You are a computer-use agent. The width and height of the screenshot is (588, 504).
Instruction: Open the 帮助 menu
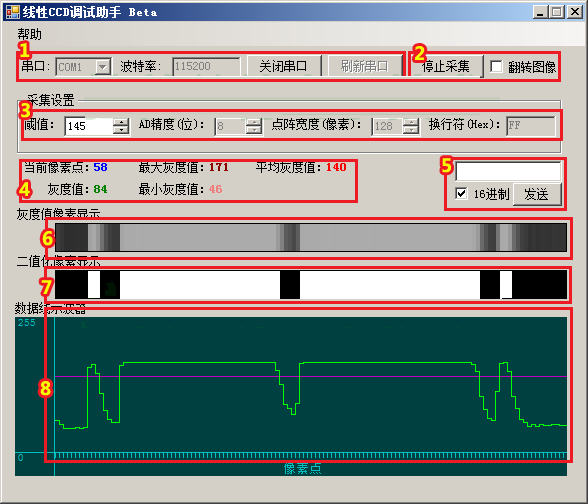29,34
